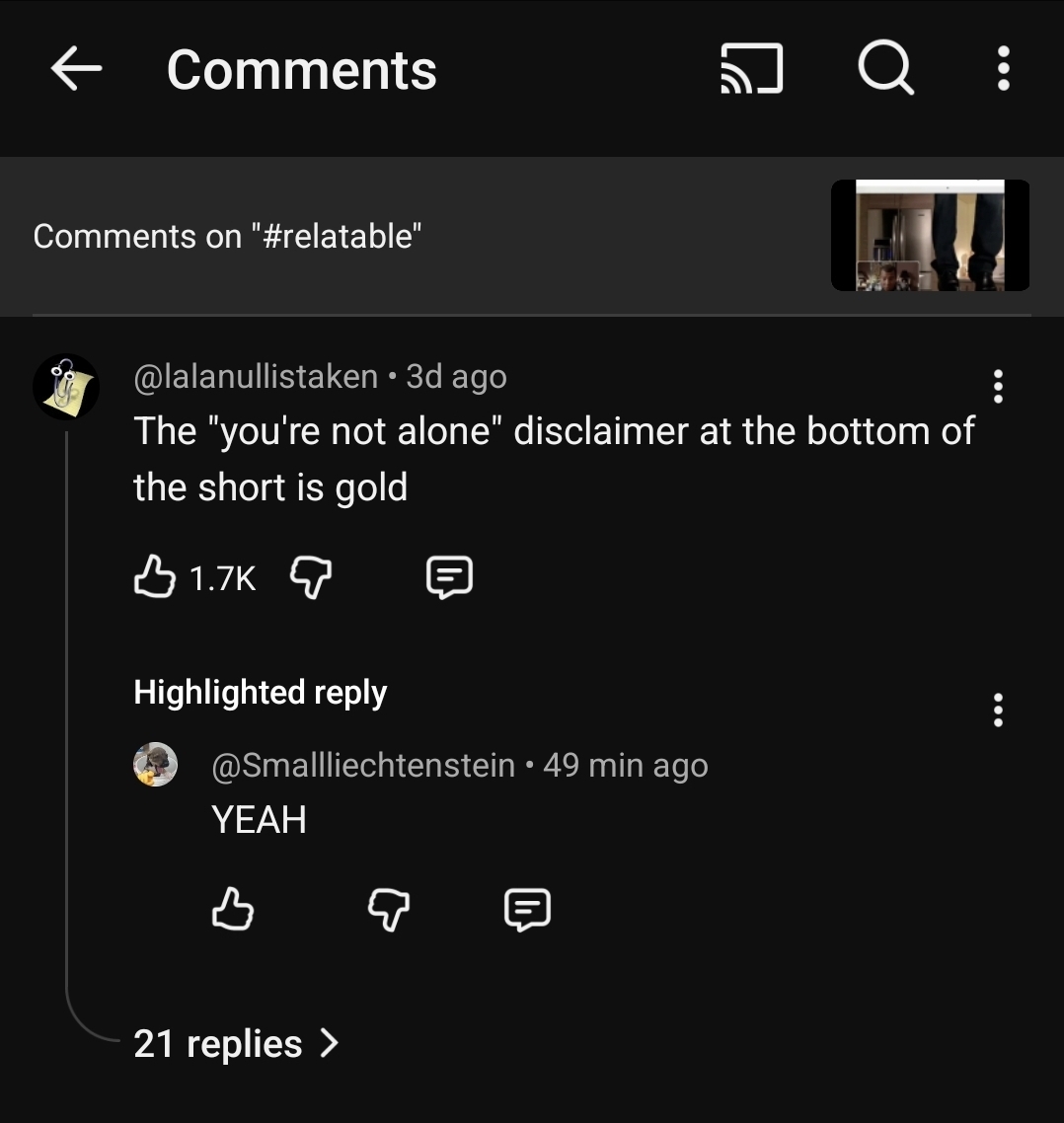
Task: Tap @lalanullistaken's profile avatar
Action: click(x=65, y=386)
